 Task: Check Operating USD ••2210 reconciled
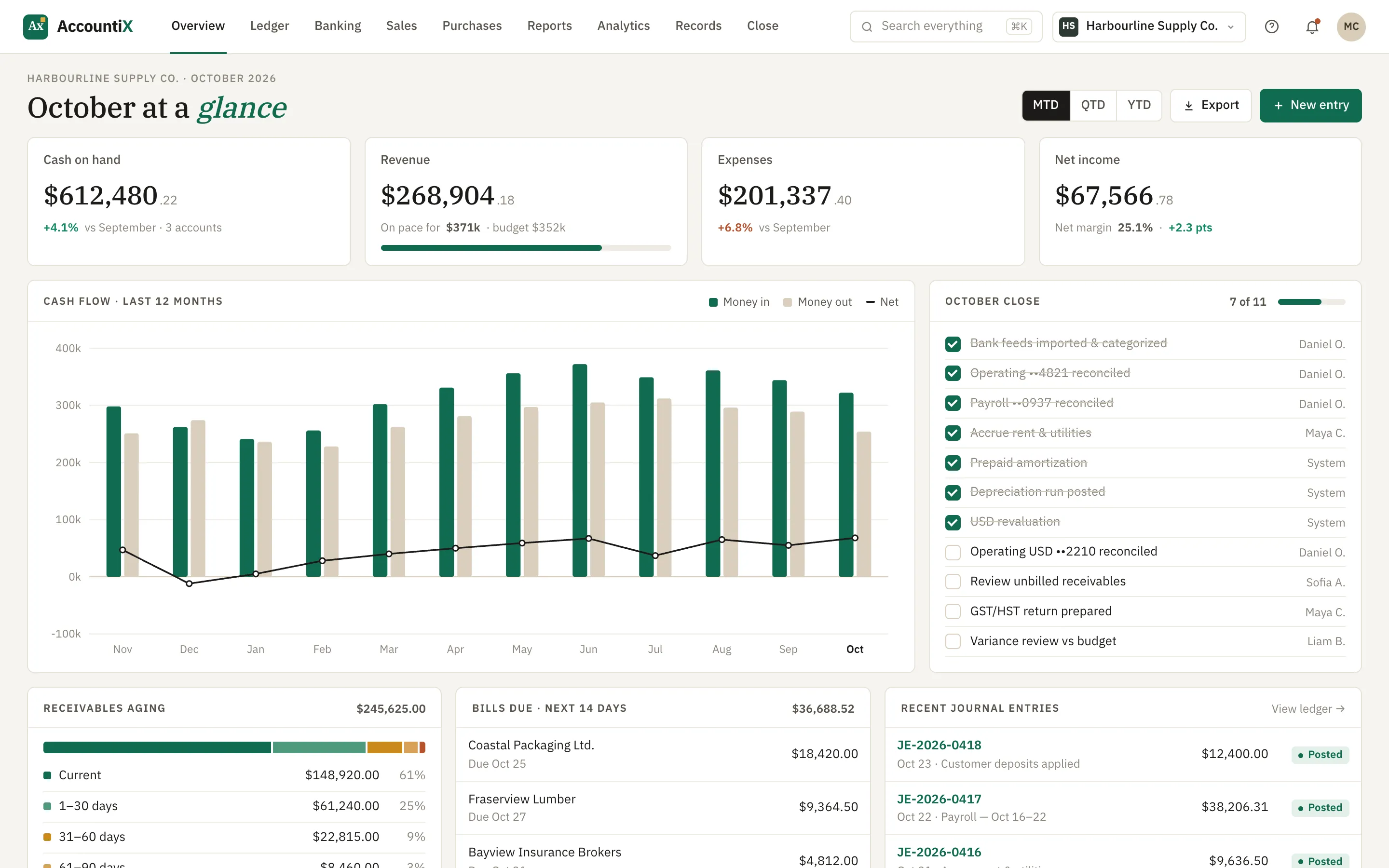953,552
